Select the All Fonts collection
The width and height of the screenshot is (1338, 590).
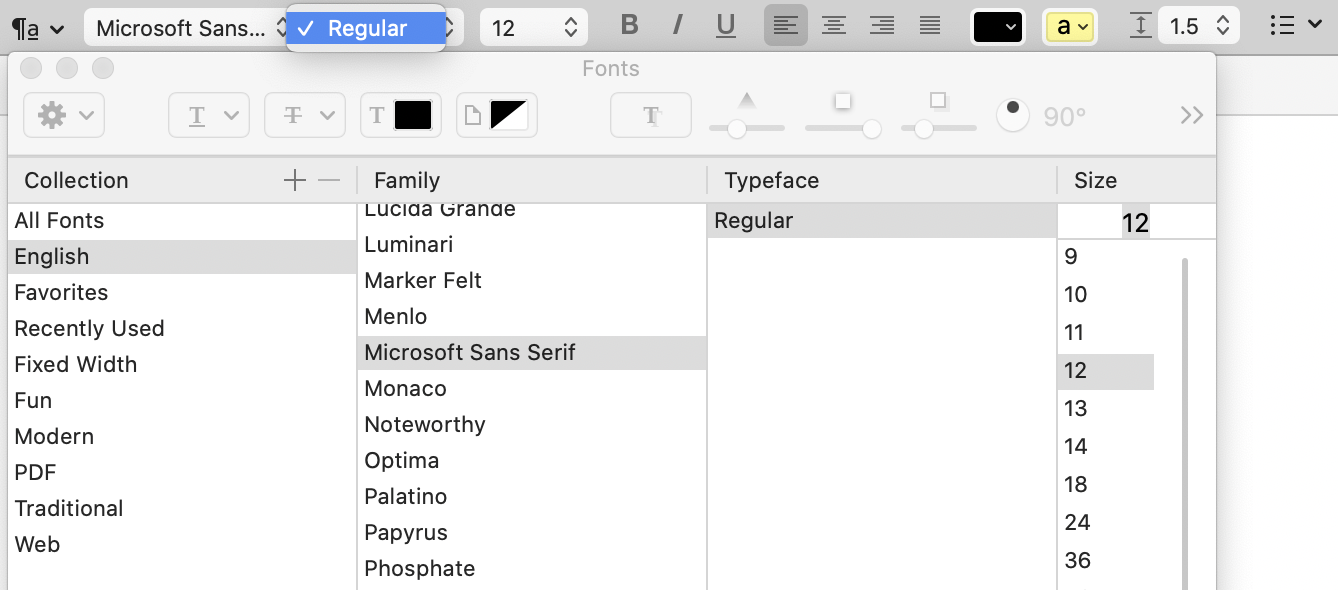tap(182, 221)
